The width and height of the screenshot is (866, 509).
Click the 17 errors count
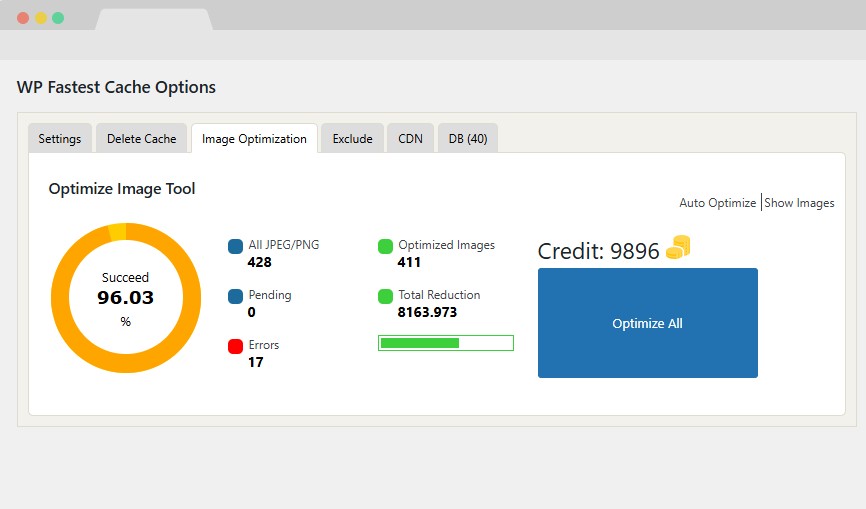[256, 362]
